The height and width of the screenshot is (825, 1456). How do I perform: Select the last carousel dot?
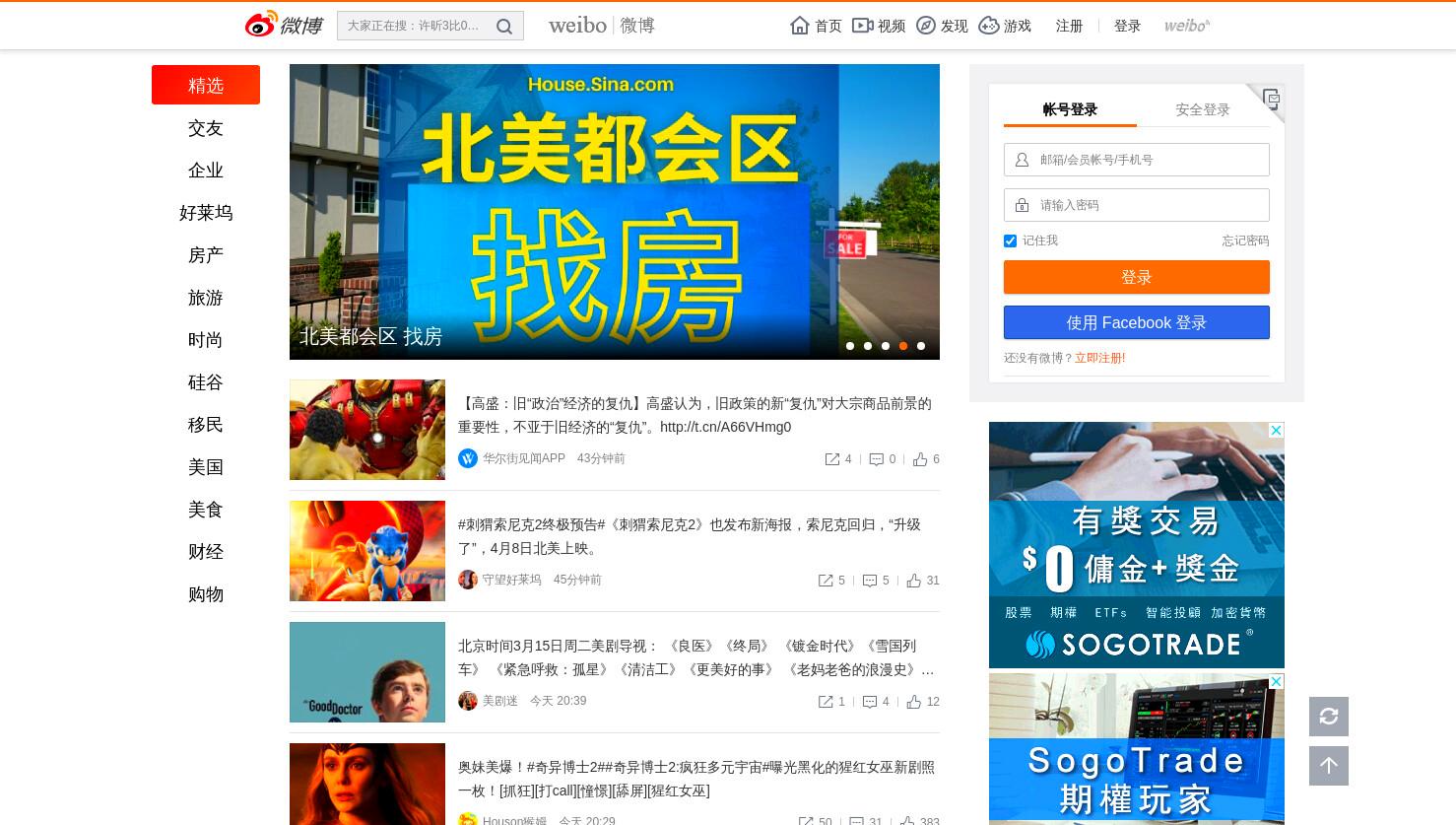point(921,346)
